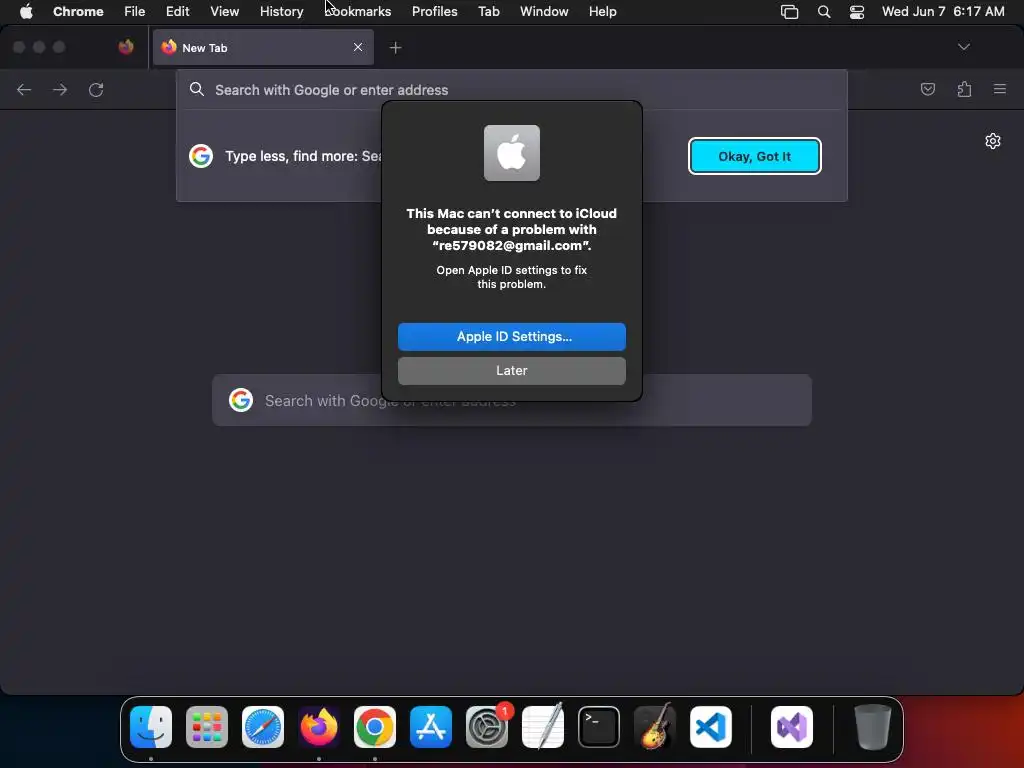Launch GarageBand from the dock

655,727
